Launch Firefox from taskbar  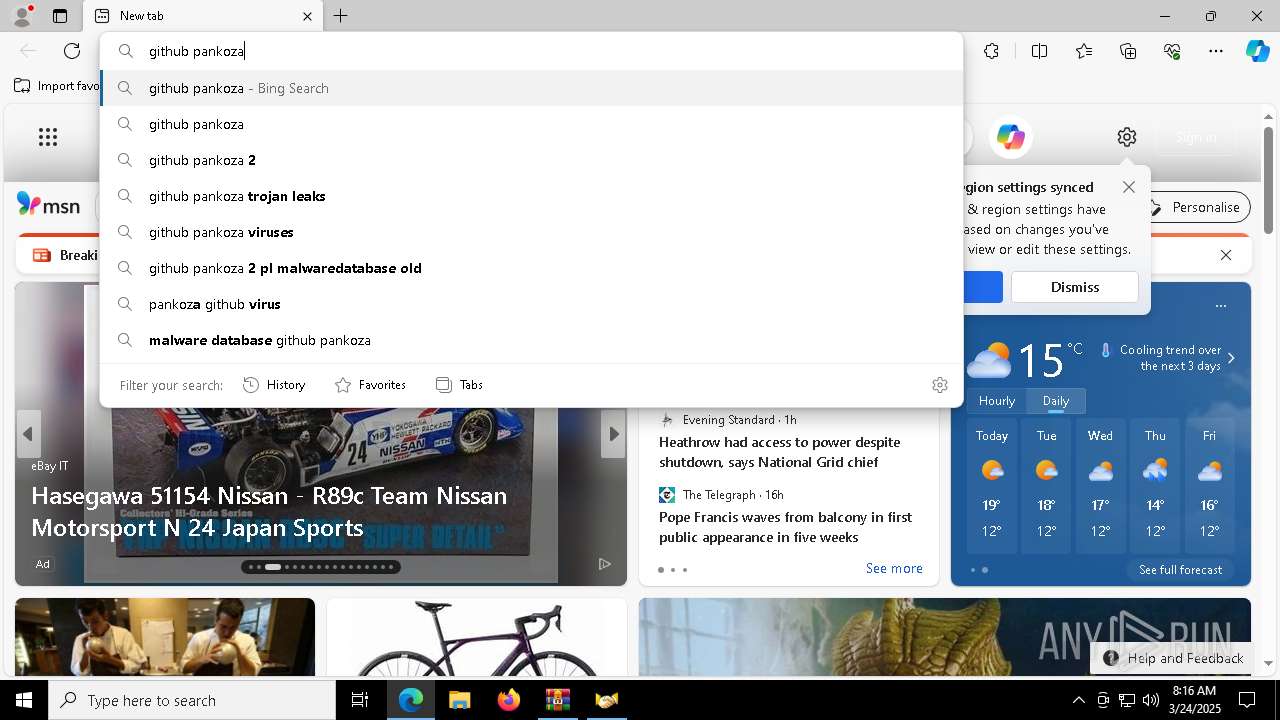(x=508, y=700)
